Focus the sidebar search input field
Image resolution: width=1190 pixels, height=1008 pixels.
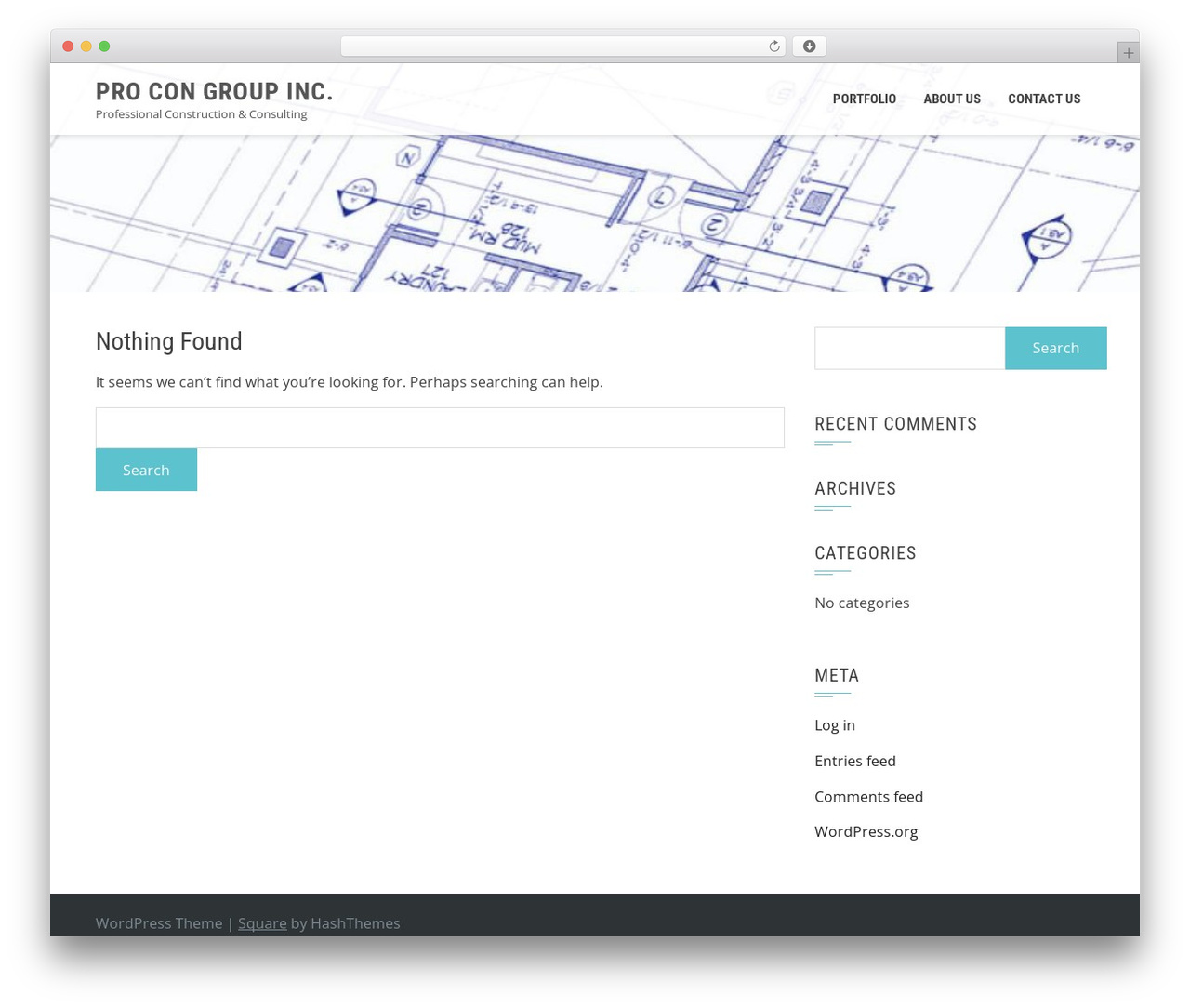tap(910, 348)
